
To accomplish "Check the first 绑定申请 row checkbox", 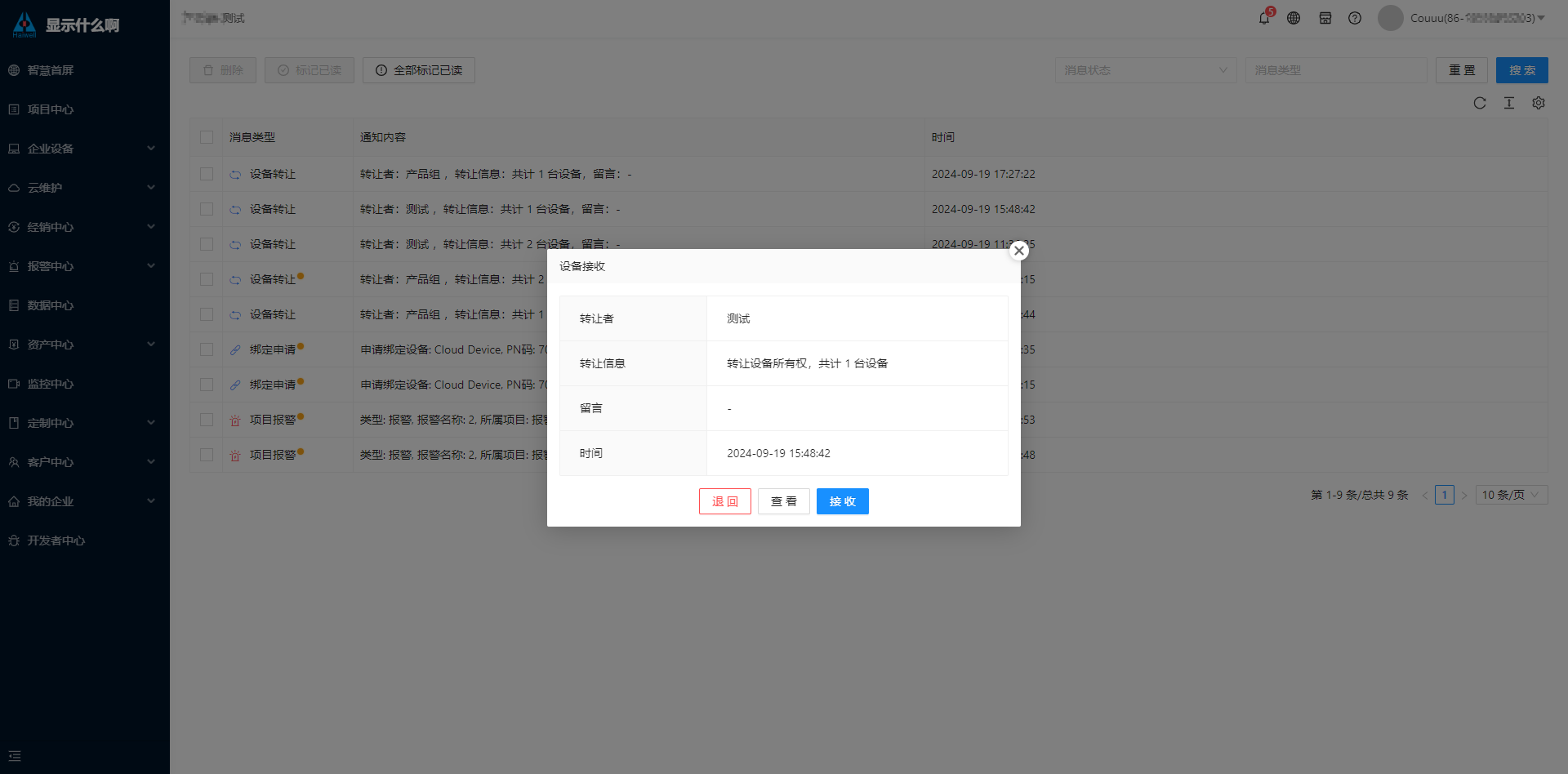I will coord(207,349).
